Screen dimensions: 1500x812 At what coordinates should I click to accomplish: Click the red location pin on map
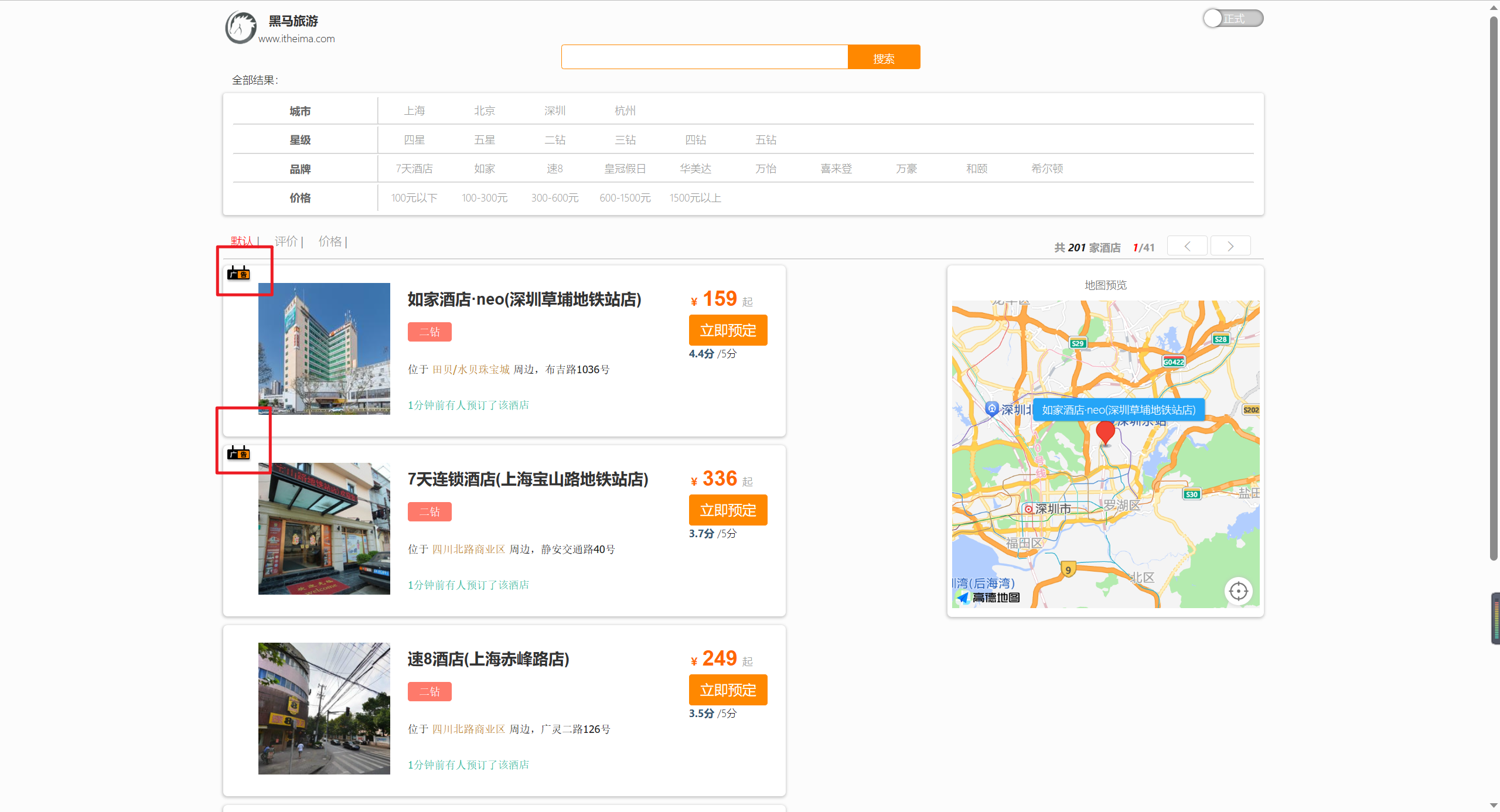[x=1105, y=433]
